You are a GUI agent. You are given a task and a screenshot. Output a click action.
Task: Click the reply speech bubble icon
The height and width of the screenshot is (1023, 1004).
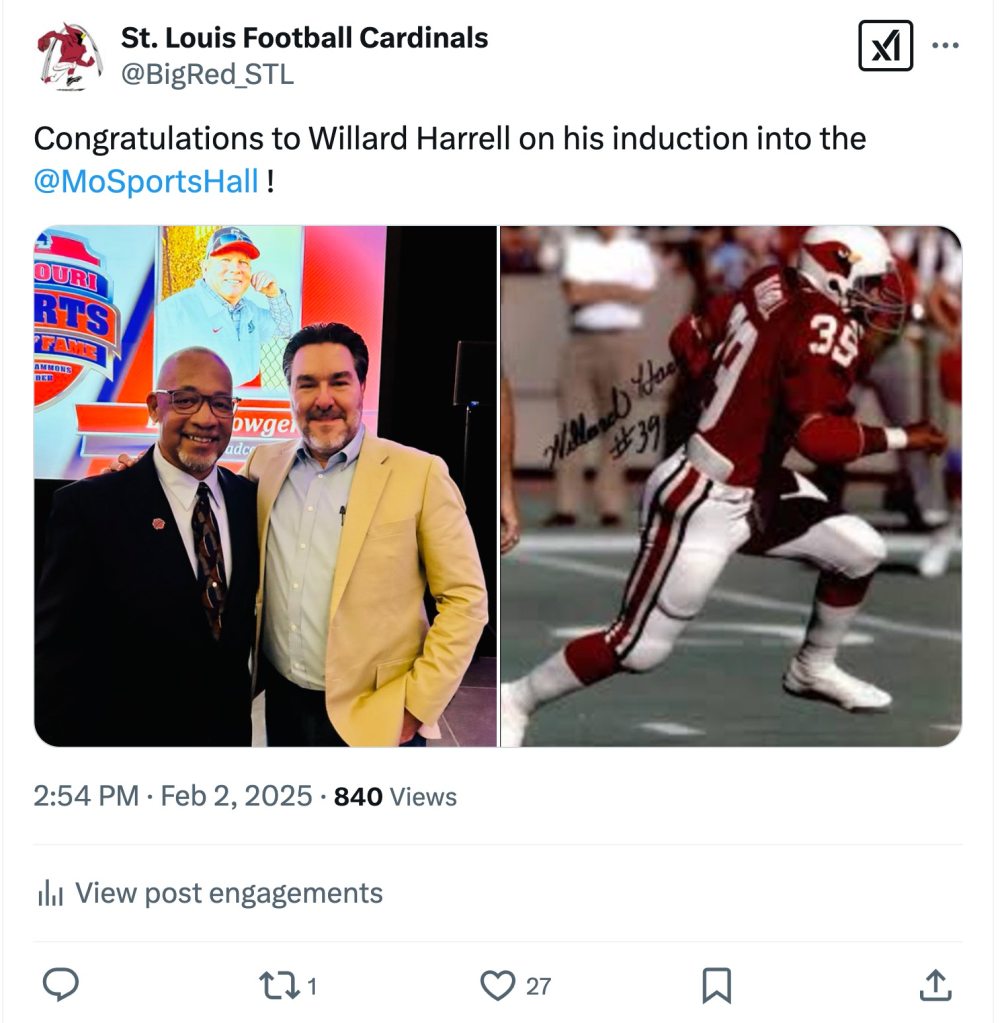pos(61,985)
